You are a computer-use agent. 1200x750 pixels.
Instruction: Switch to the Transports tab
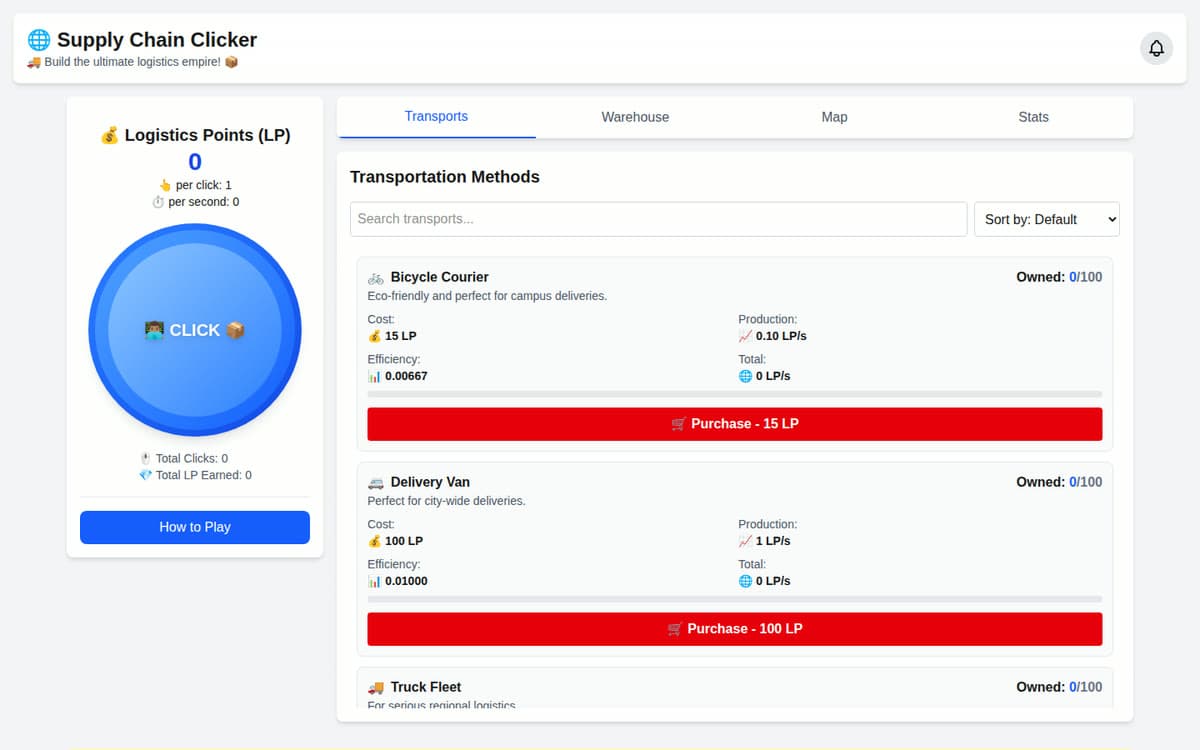[x=436, y=117]
